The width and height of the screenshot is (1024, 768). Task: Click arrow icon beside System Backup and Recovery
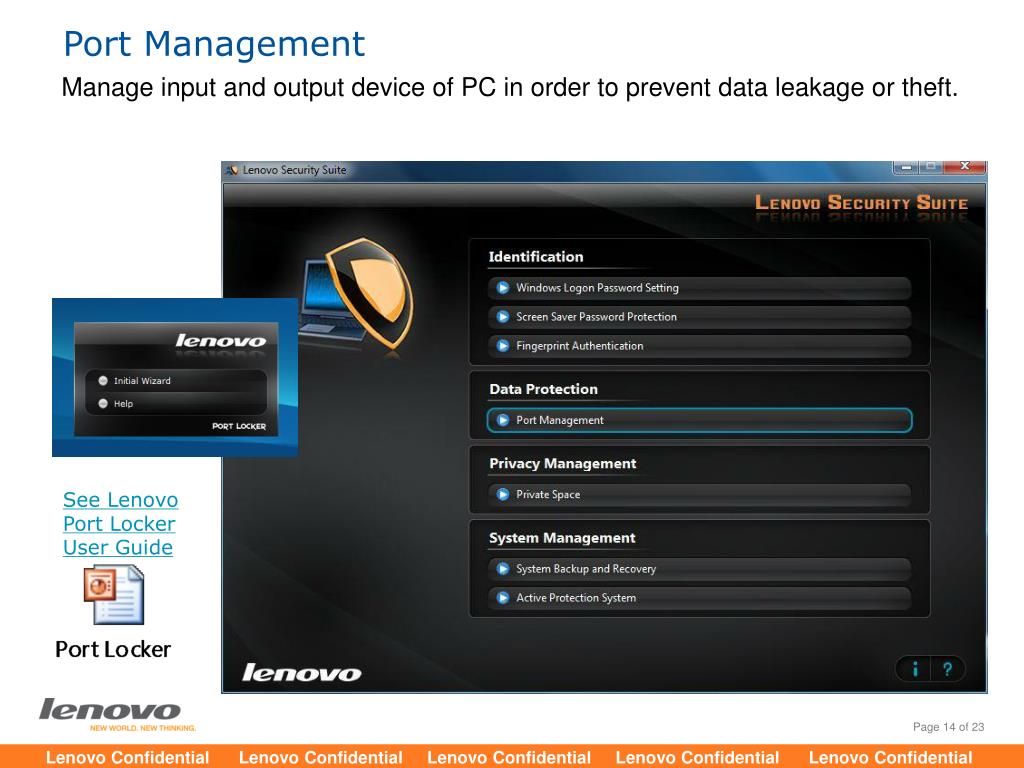(503, 569)
